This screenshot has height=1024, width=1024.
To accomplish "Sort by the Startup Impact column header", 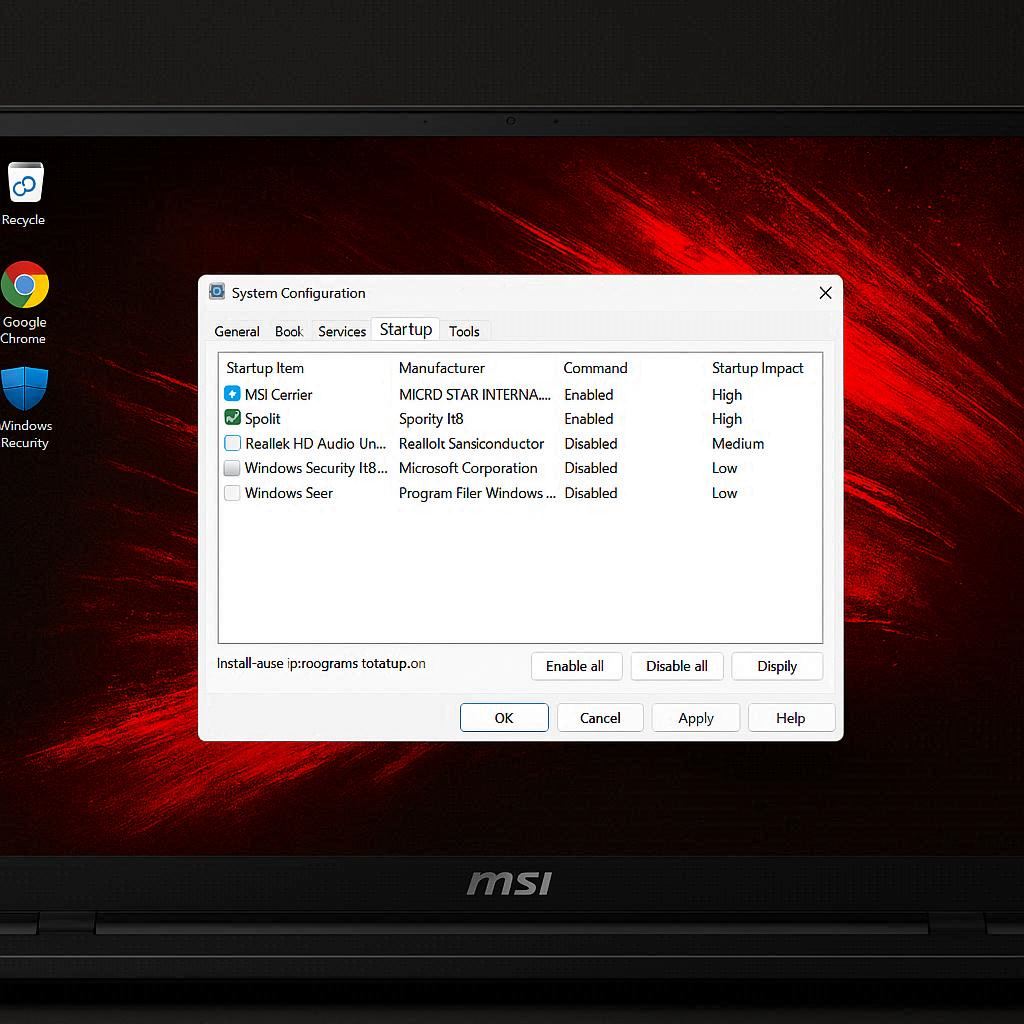I will [757, 368].
